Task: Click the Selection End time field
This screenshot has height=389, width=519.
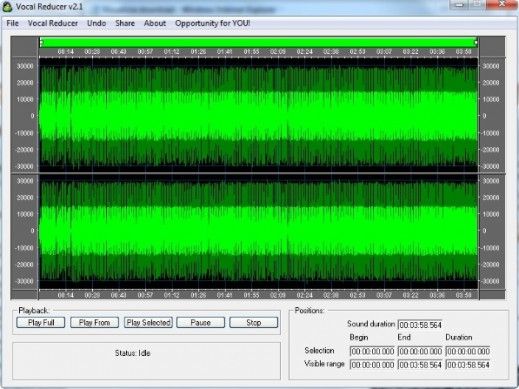Action: 420,351
